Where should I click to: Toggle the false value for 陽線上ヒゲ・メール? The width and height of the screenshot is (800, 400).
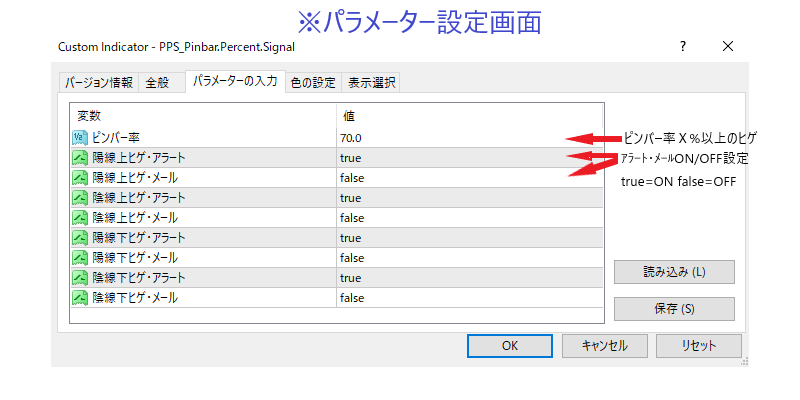[352, 178]
